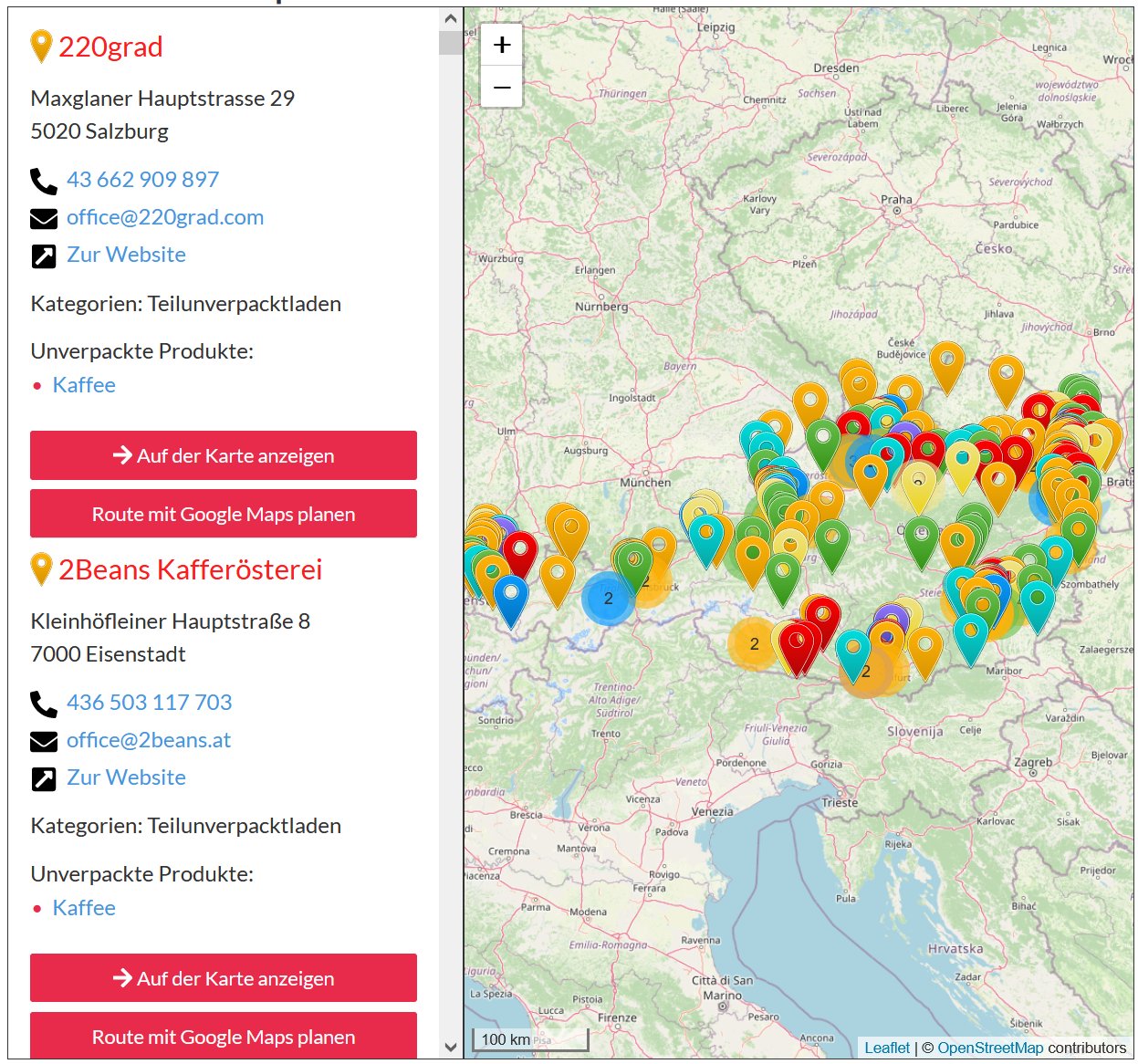Viewport: 1138px width, 1064px height.
Task: Plan Google Maps route to 220grad
Action: 224,514
